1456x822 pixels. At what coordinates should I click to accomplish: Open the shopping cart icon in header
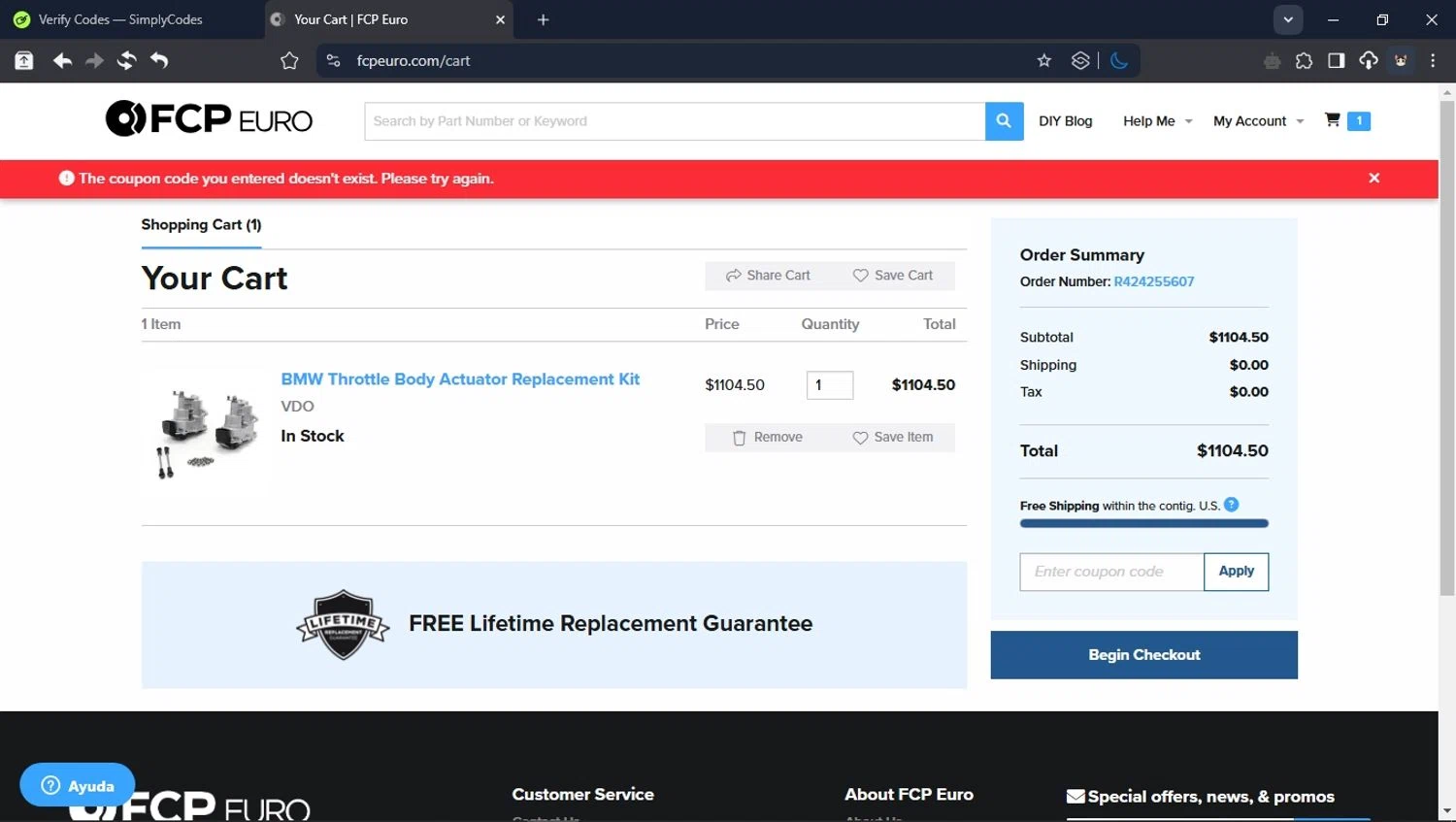1333,120
